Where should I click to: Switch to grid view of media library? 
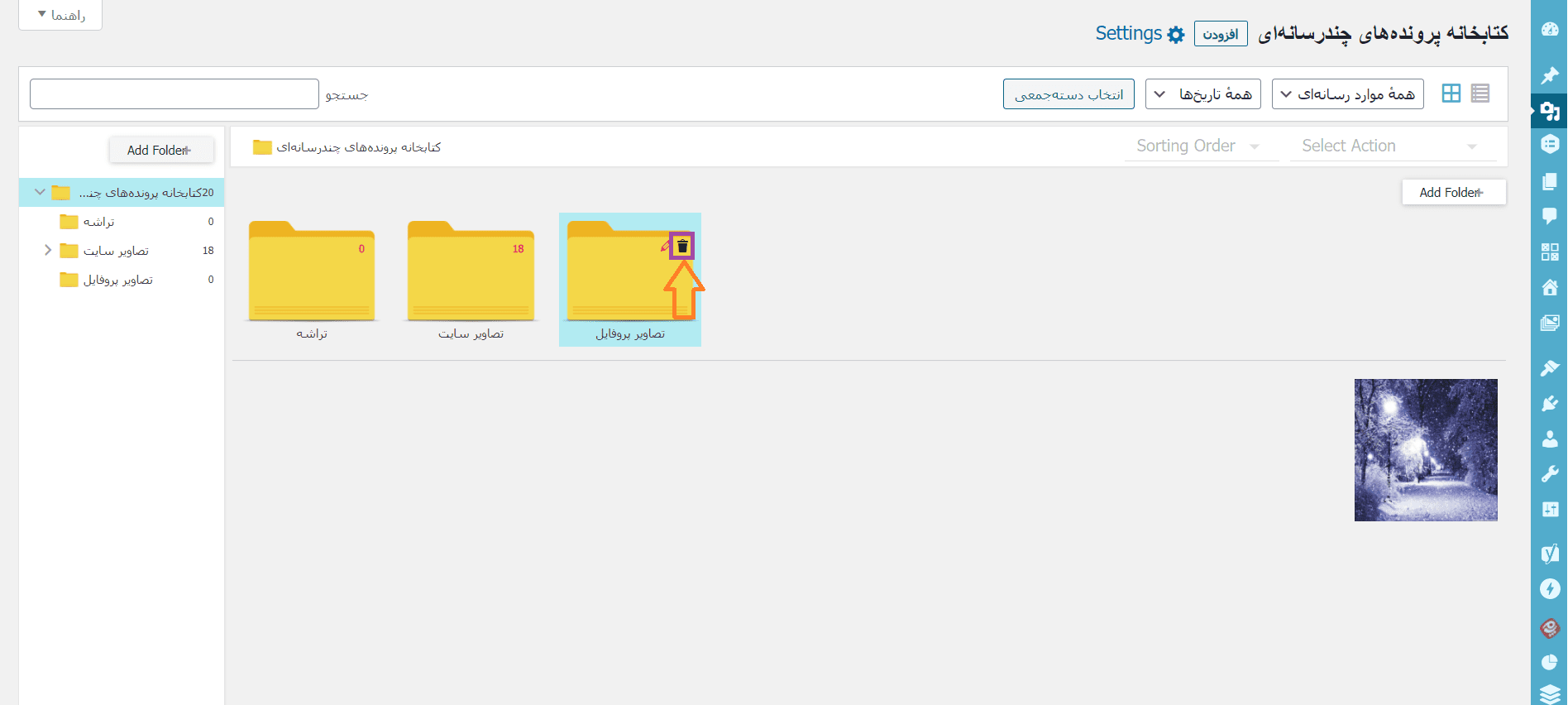(x=1451, y=94)
